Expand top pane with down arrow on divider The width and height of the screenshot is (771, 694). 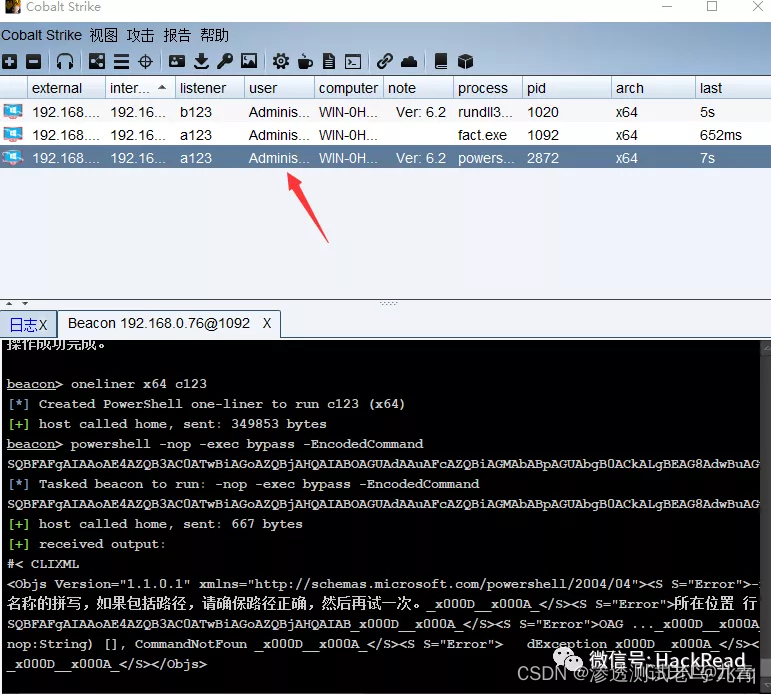(x=25, y=303)
